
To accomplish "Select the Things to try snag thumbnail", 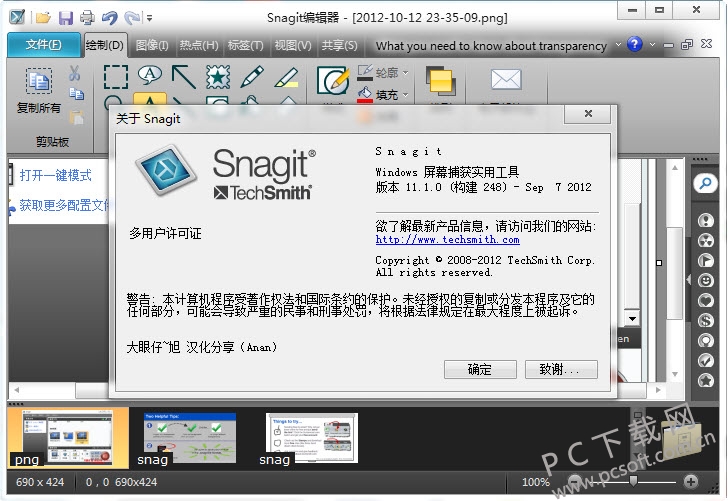I will tap(312, 438).
